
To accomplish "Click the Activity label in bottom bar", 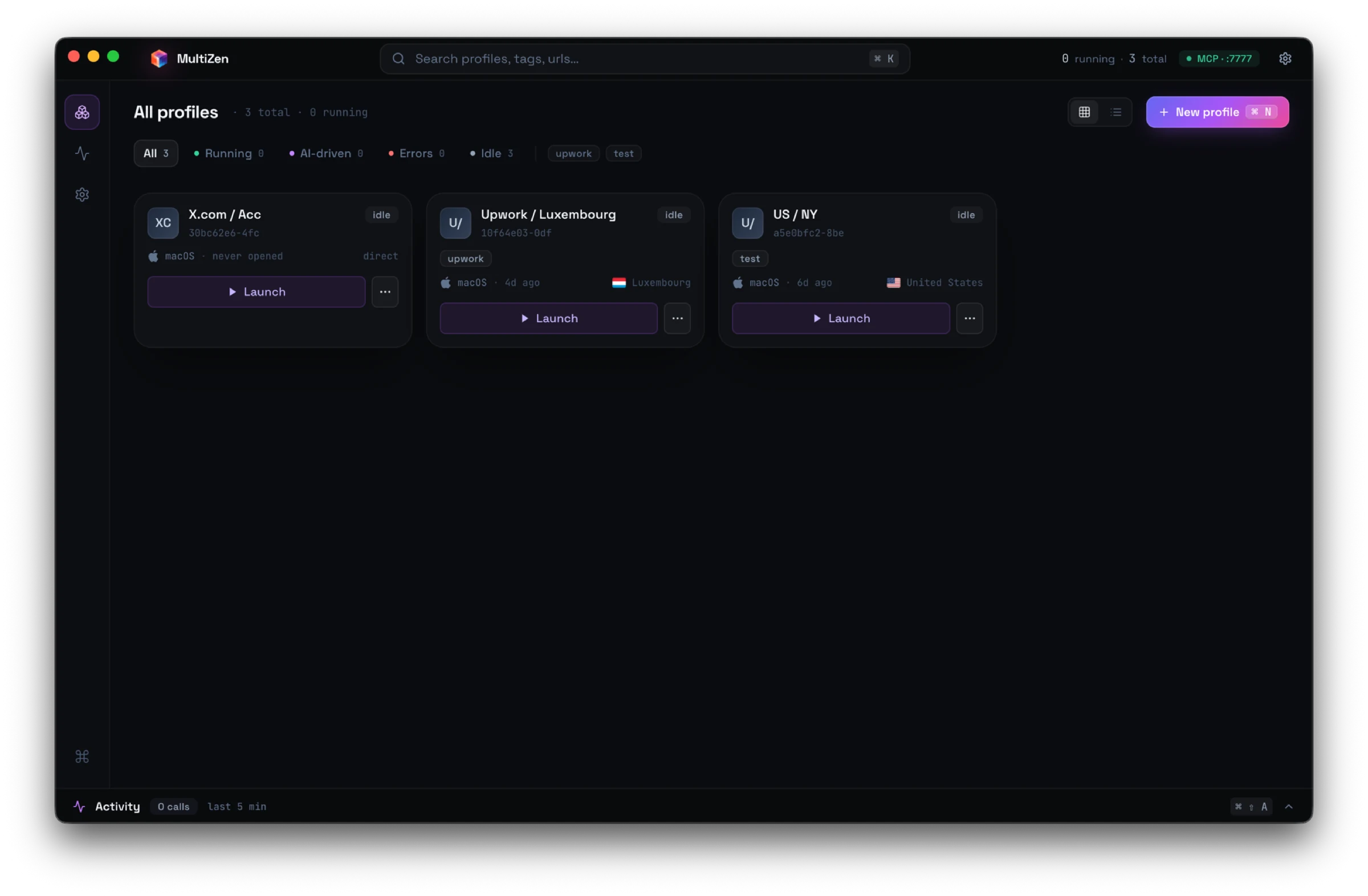I will coord(118,807).
